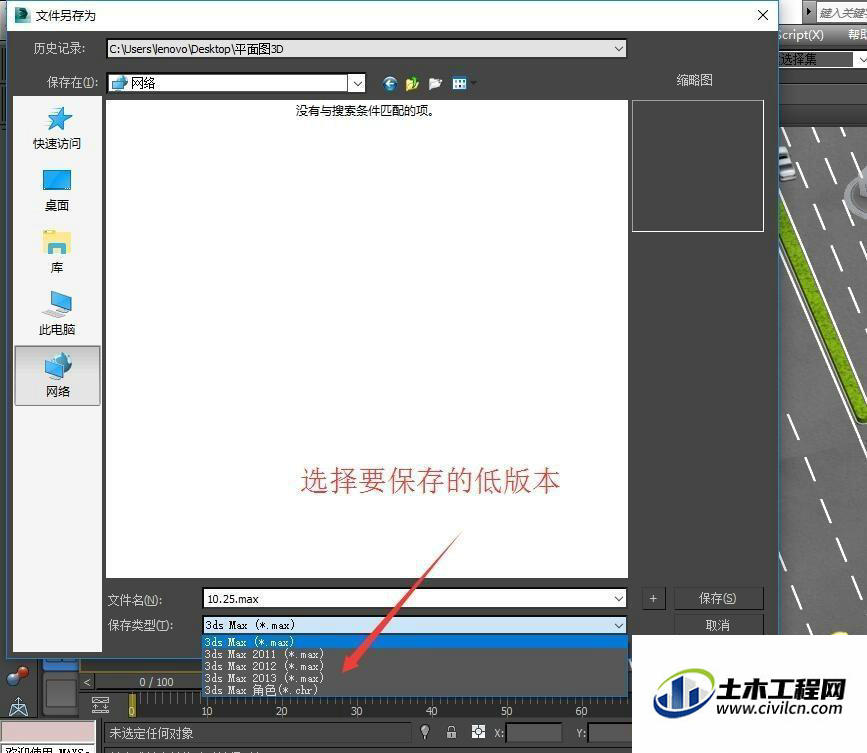Go up one folder level

point(412,83)
